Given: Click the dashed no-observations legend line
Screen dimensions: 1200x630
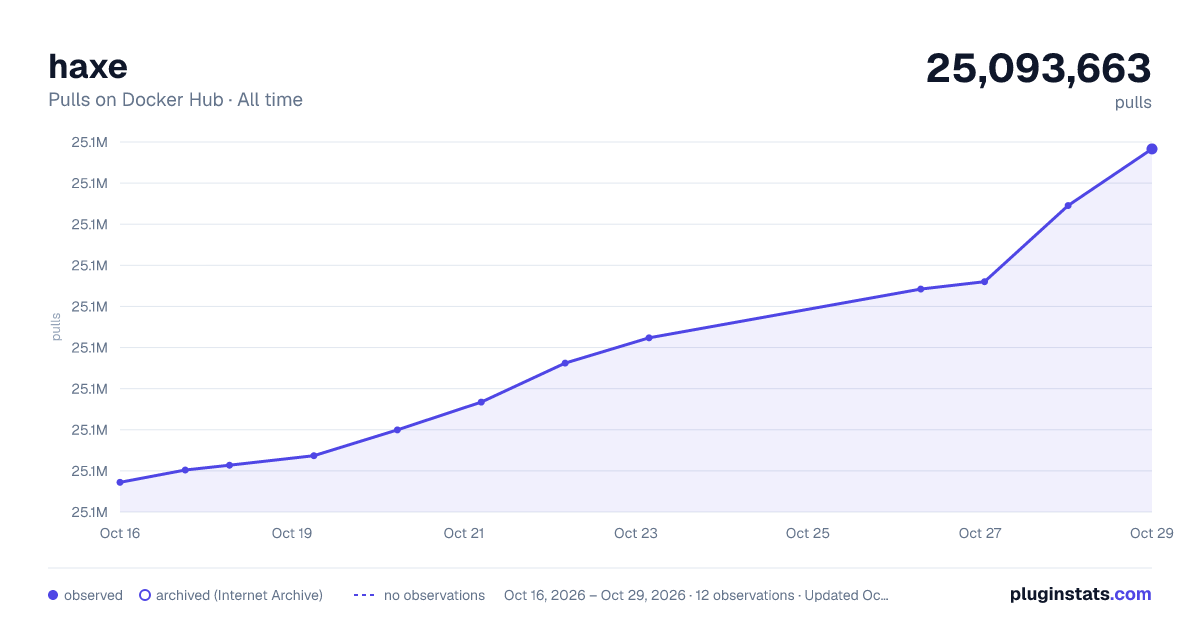Looking at the screenshot, I should point(364,595).
